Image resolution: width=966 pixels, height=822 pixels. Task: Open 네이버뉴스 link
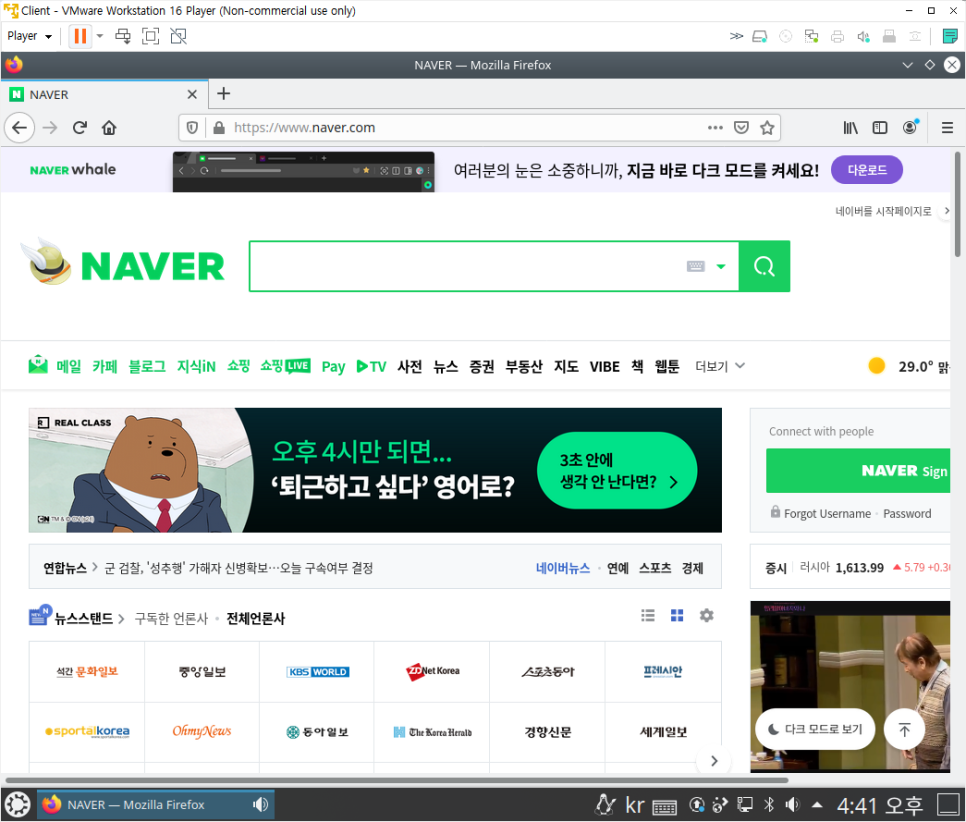point(562,568)
